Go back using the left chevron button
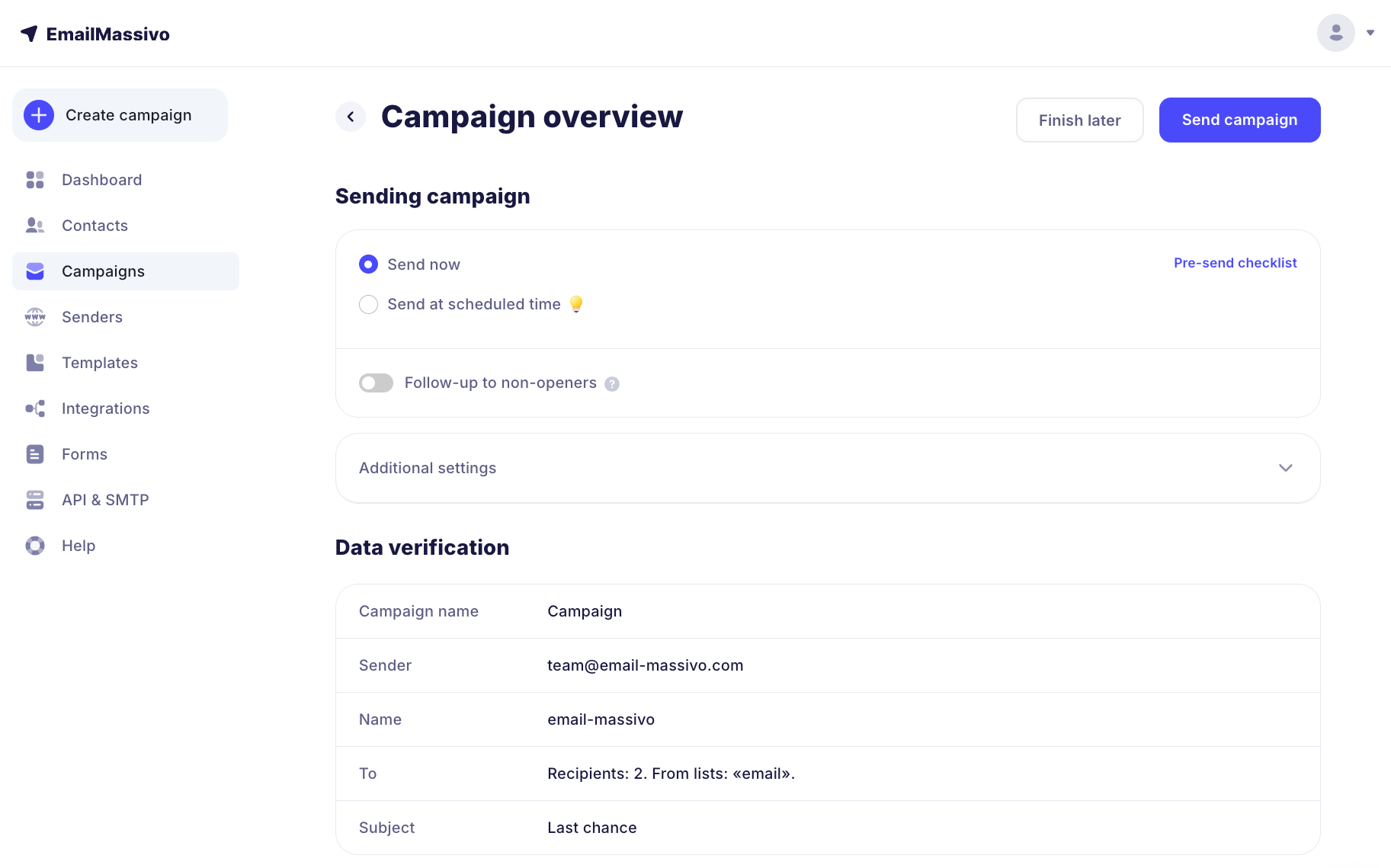 pyautogui.click(x=351, y=117)
